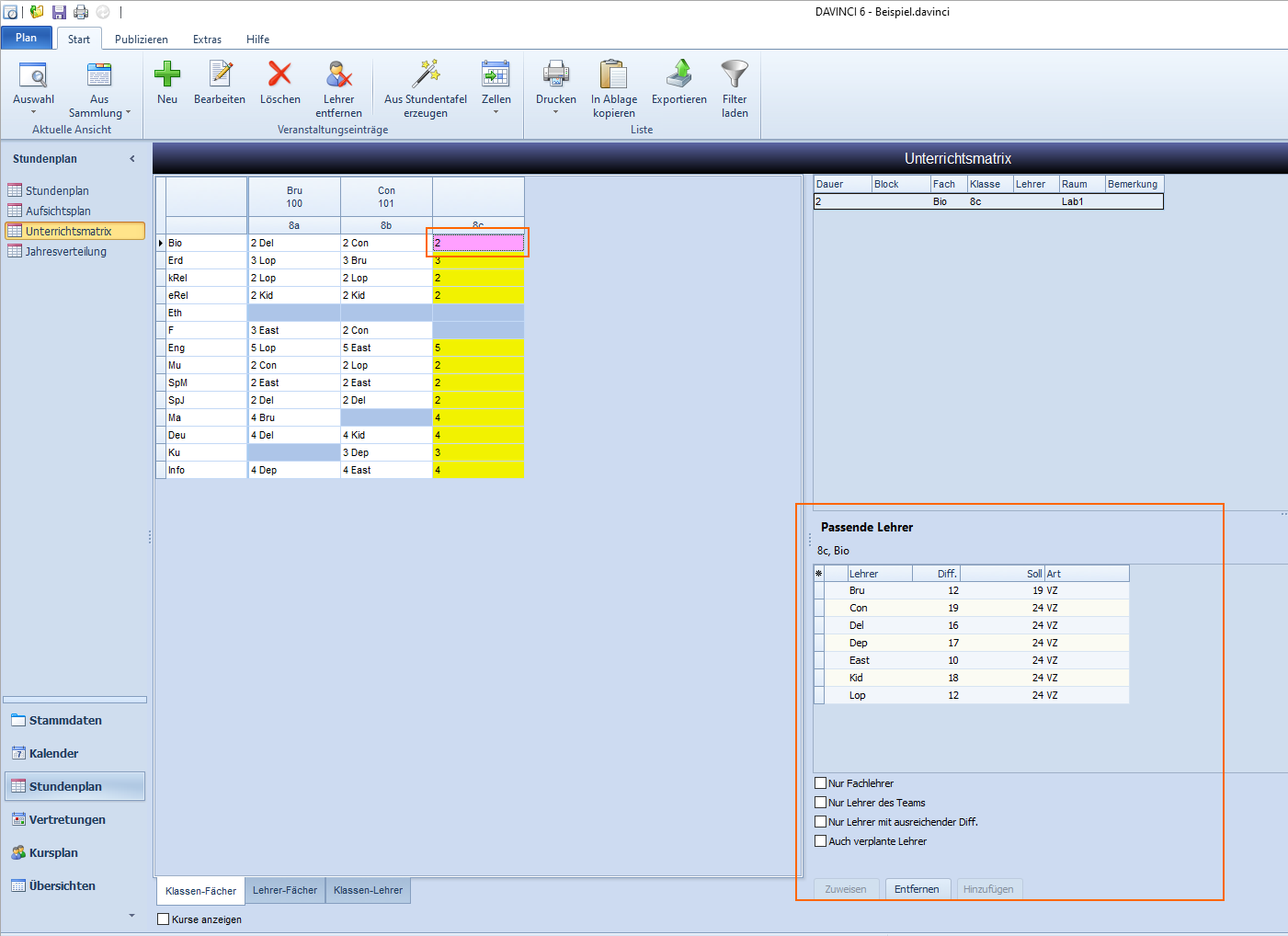
Task: Click the green Neu plus icon
Action: point(167,74)
